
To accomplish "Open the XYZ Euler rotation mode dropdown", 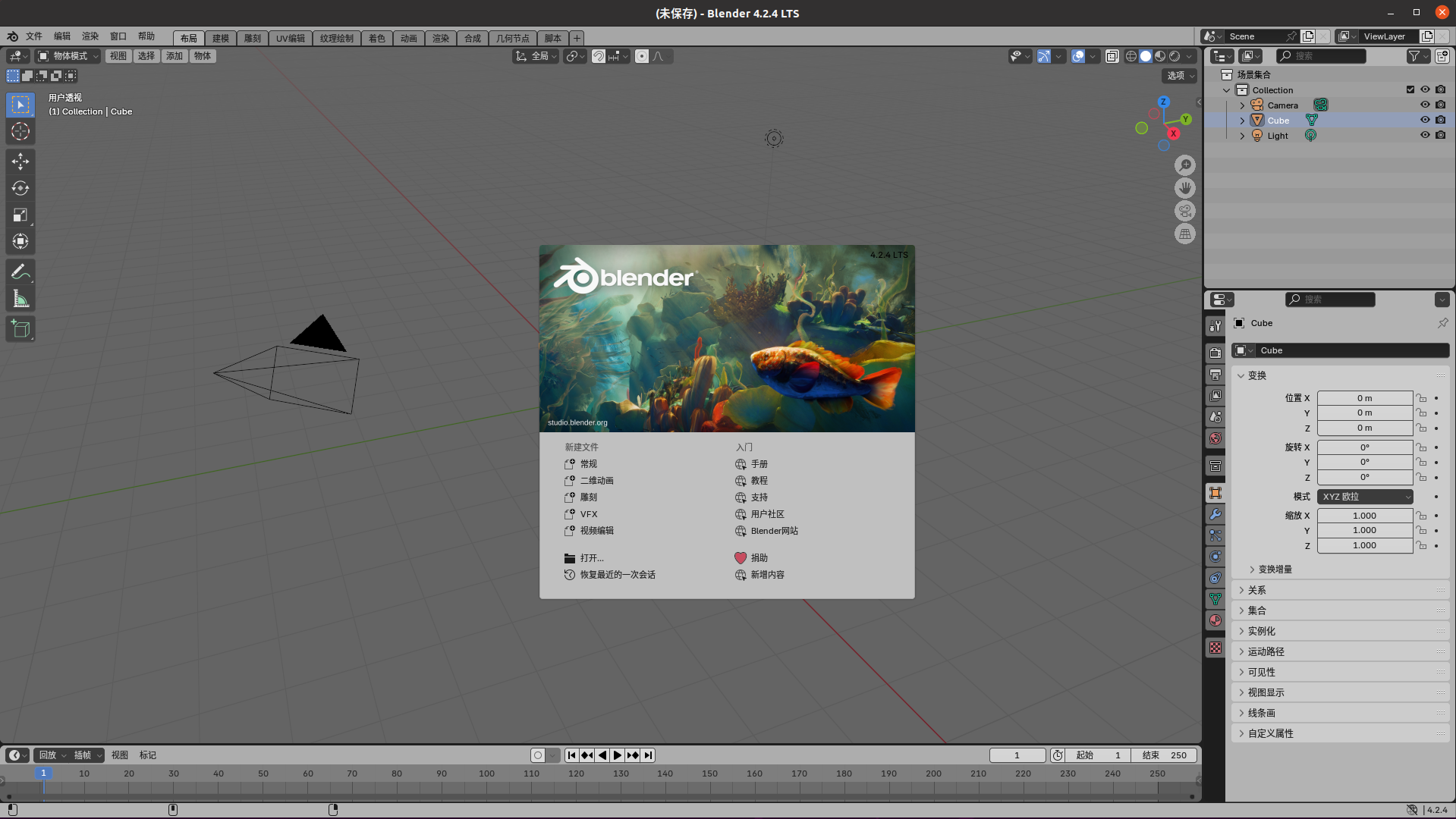I will click(x=1365, y=497).
